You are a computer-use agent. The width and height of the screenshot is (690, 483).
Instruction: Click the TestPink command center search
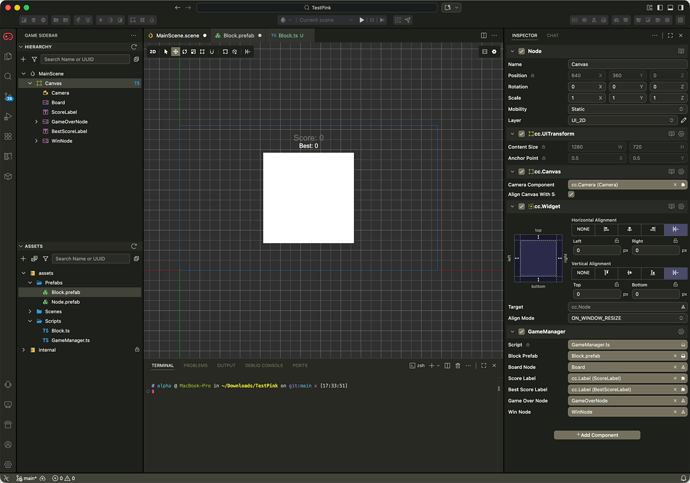(317, 7)
